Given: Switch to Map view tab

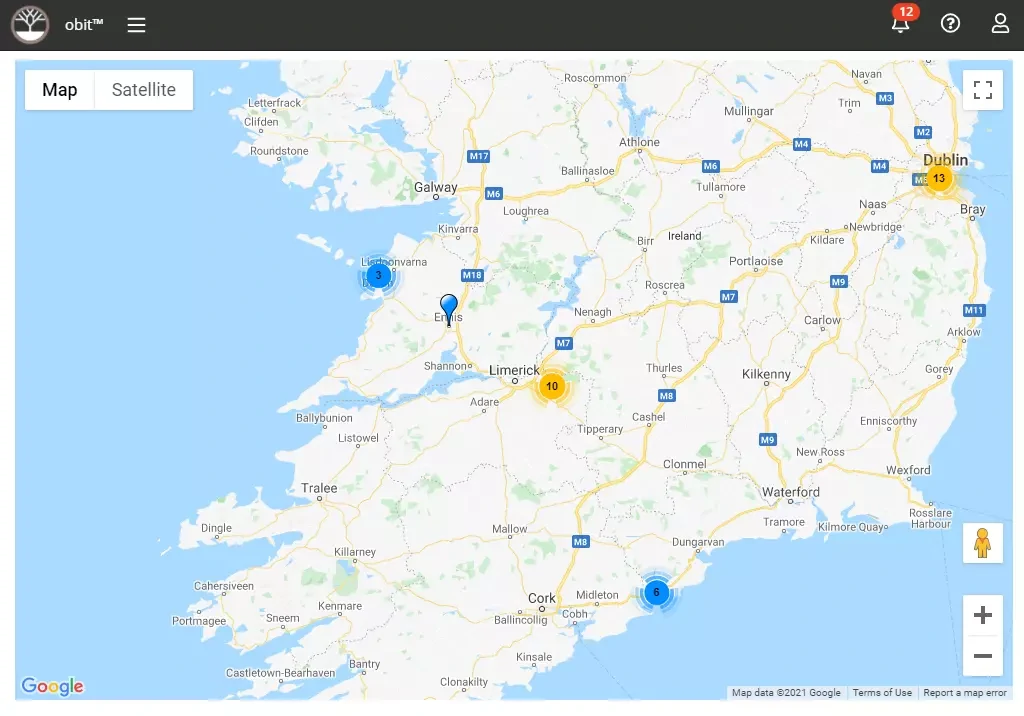Looking at the screenshot, I should coord(59,90).
